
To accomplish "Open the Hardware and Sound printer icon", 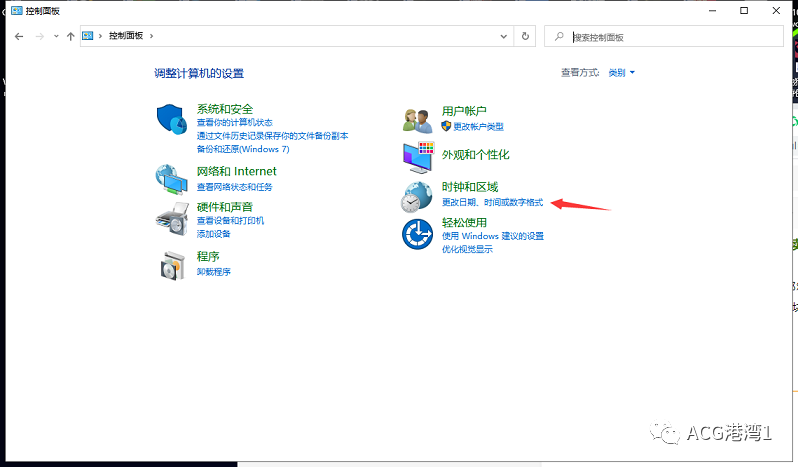I will 172,219.
